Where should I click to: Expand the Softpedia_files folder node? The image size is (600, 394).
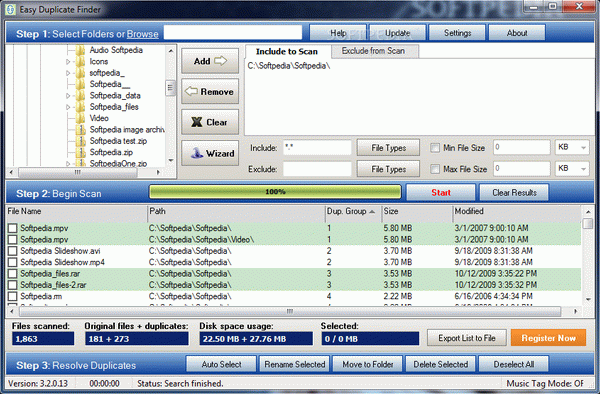coord(68,107)
